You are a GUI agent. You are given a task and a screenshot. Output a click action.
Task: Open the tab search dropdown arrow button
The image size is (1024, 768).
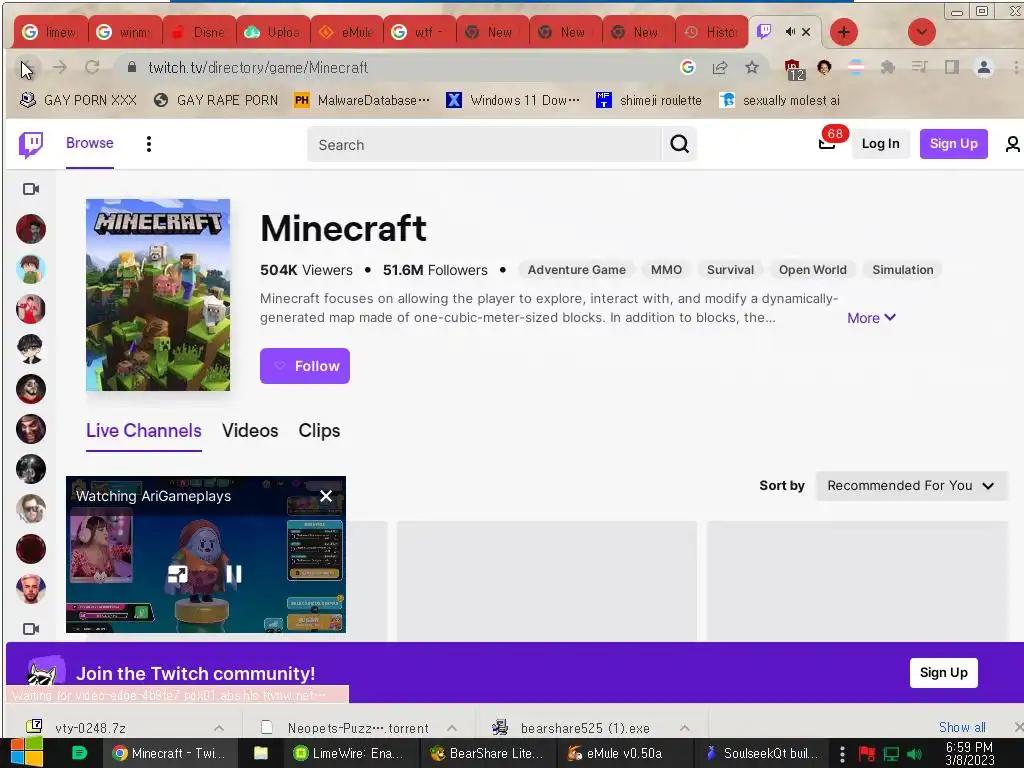coord(921,32)
